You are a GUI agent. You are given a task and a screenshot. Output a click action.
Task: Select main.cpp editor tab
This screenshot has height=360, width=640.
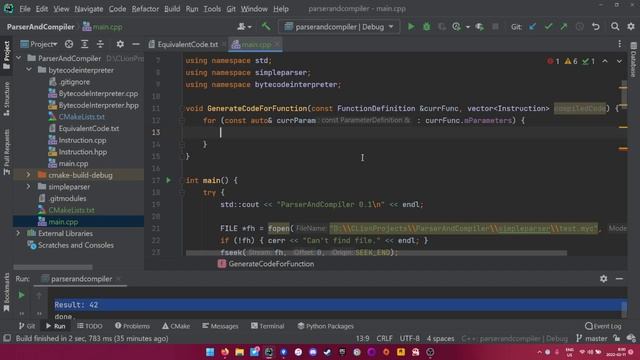point(256,44)
